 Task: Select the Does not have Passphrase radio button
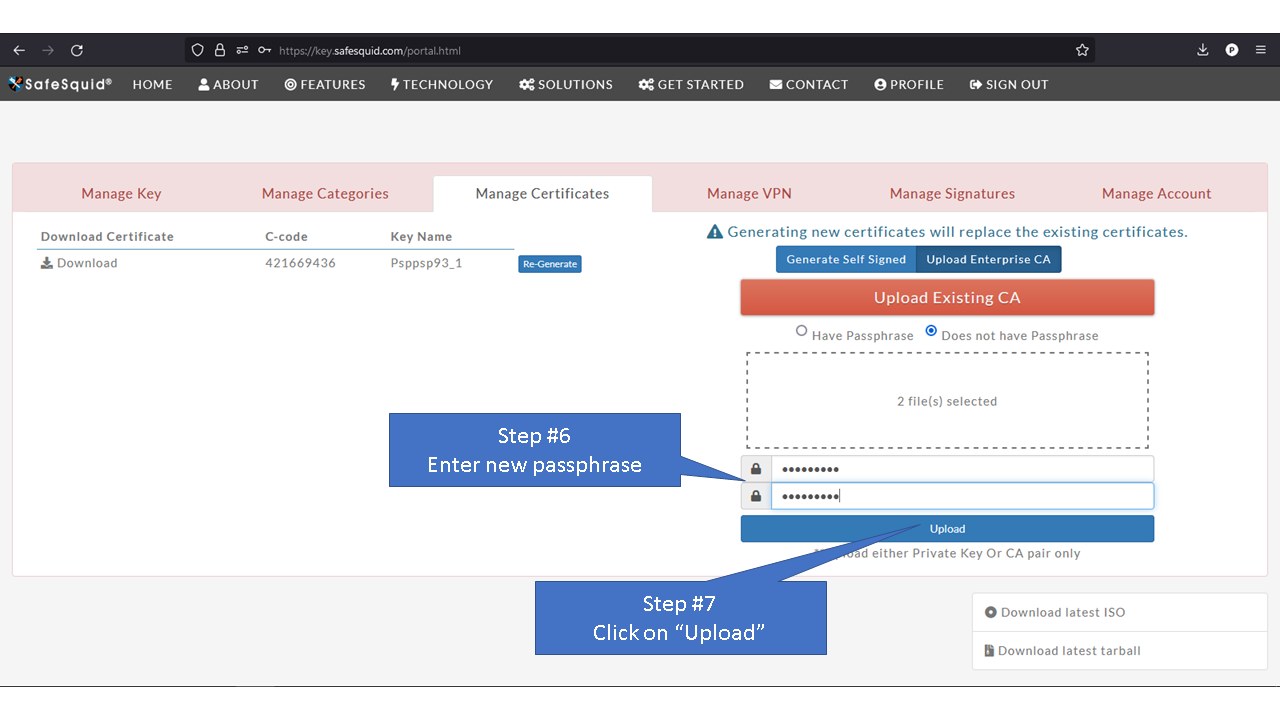coord(931,331)
